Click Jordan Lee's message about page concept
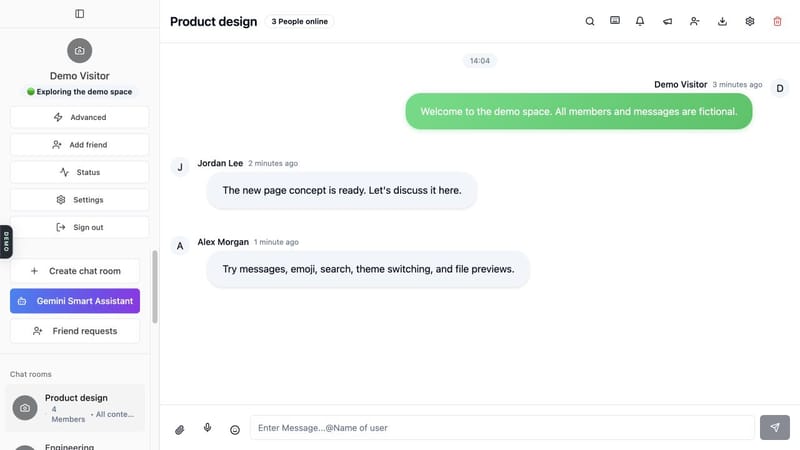This screenshot has height=450, width=800. (x=342, y=190)
